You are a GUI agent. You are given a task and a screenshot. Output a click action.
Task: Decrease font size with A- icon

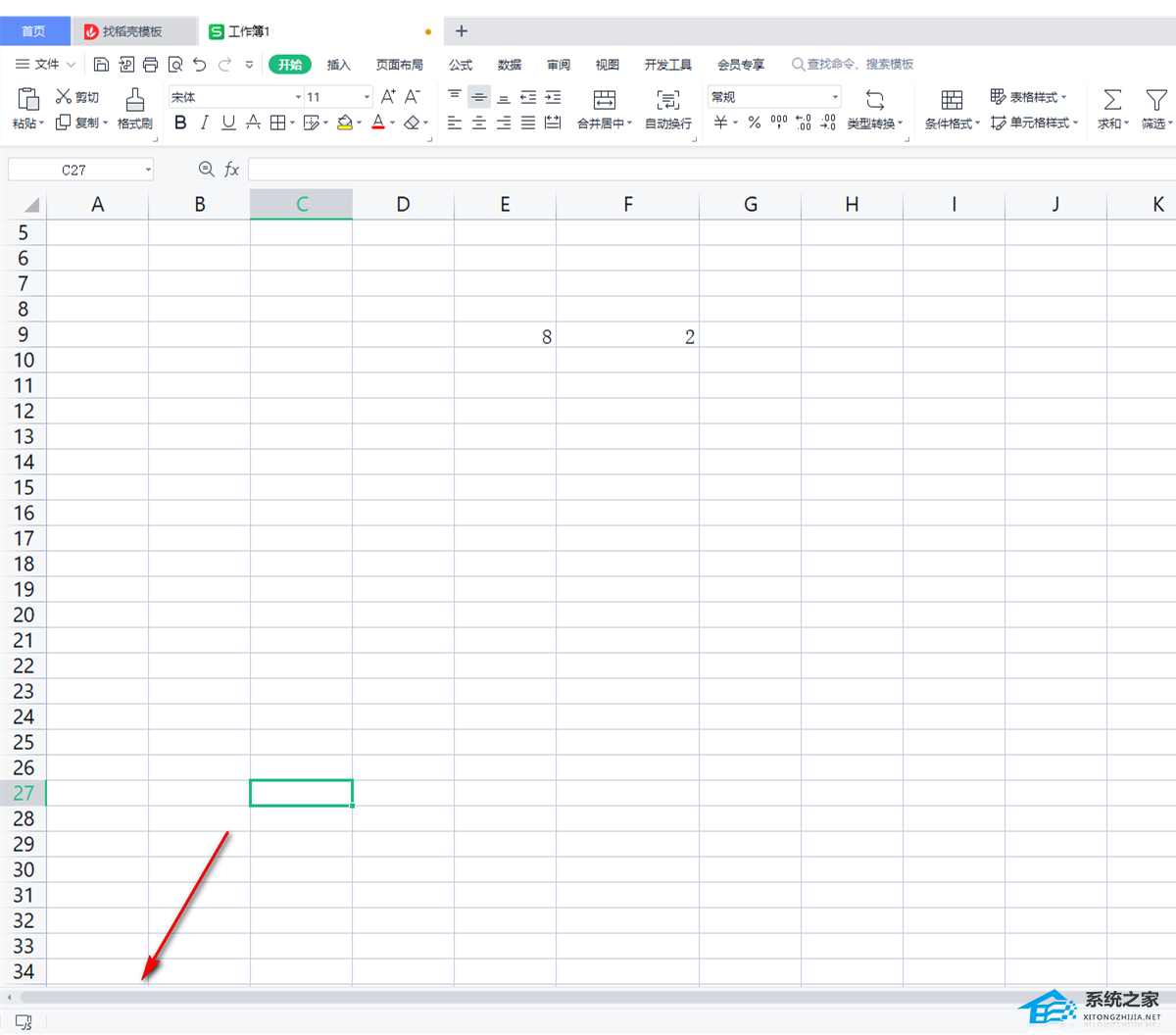coord(413,96)
